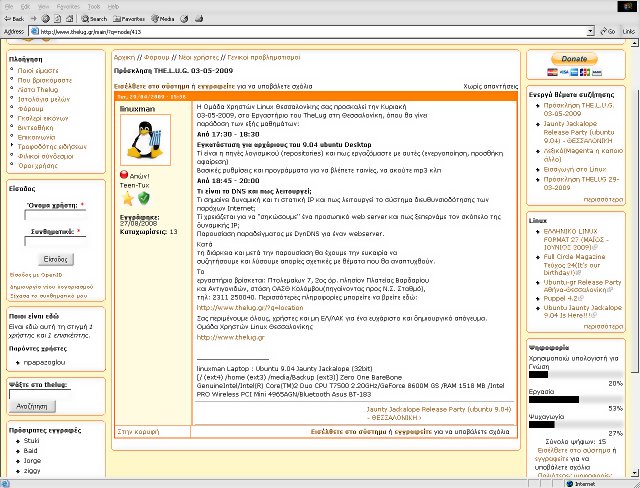Click the gold star badge icon
Screen dimensions: 640x488
[x=127, y=198]
